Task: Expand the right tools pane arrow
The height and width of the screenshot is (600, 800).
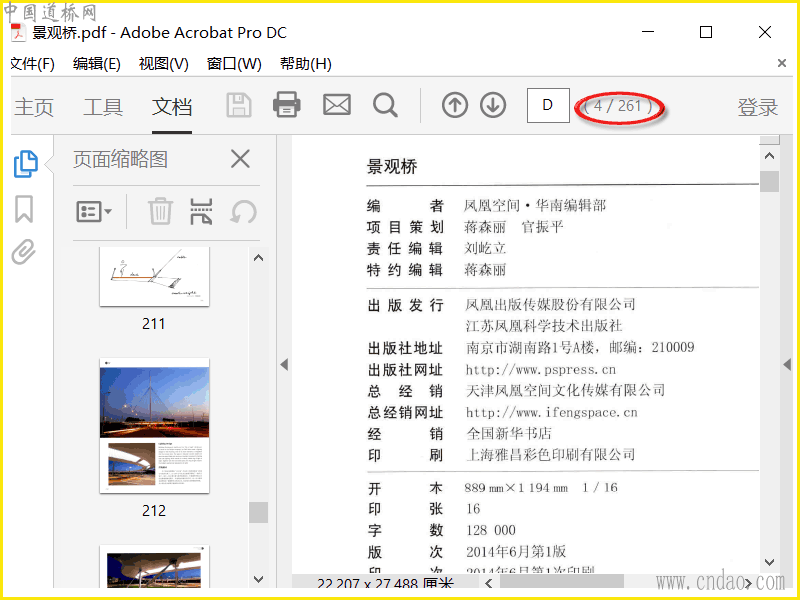Action: click(787, 364)
